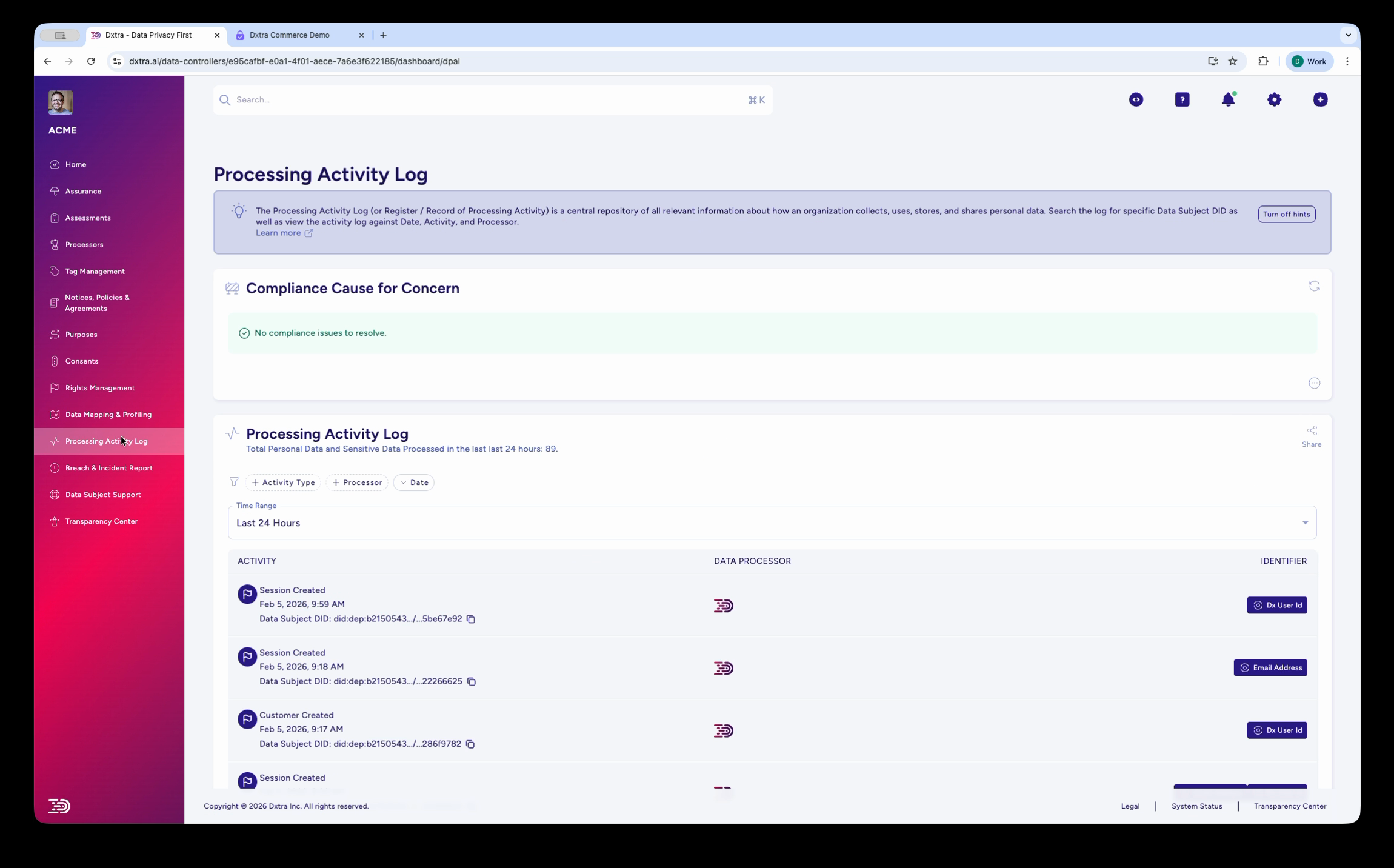Viewport: 1394px width, 868px height.
Task: Click the plus icon in the top toolbar
Action: point(1320,99)
